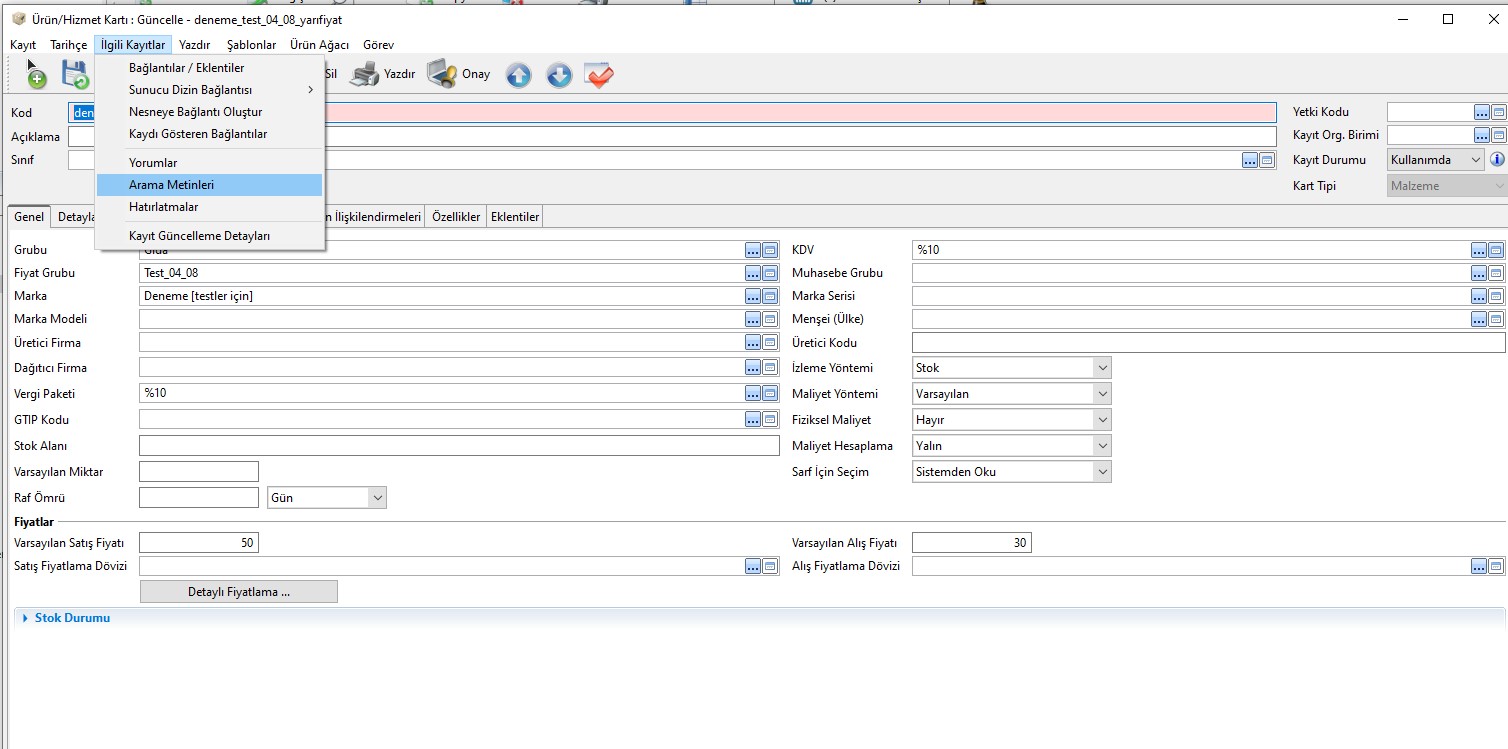Screen dimensions: 1508x749
Task: Click the red checkmark task icon
Action: (x=599, y=75)
